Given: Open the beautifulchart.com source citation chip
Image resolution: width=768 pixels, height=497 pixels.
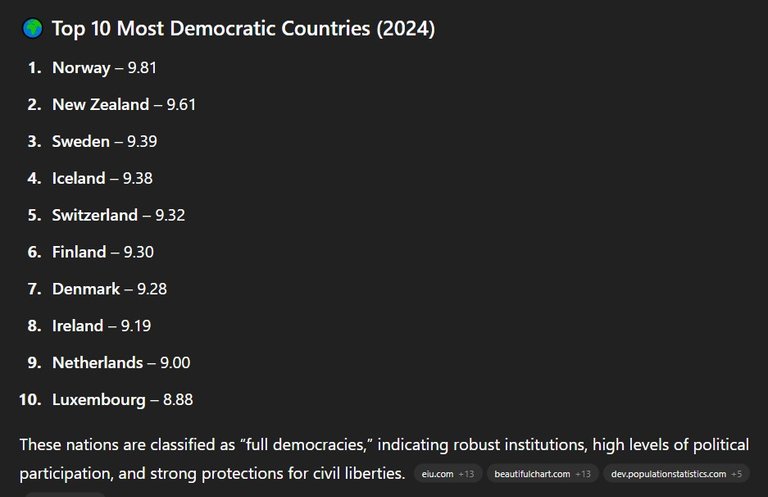Looking at the screenshot, I should [x=543, y=473].
